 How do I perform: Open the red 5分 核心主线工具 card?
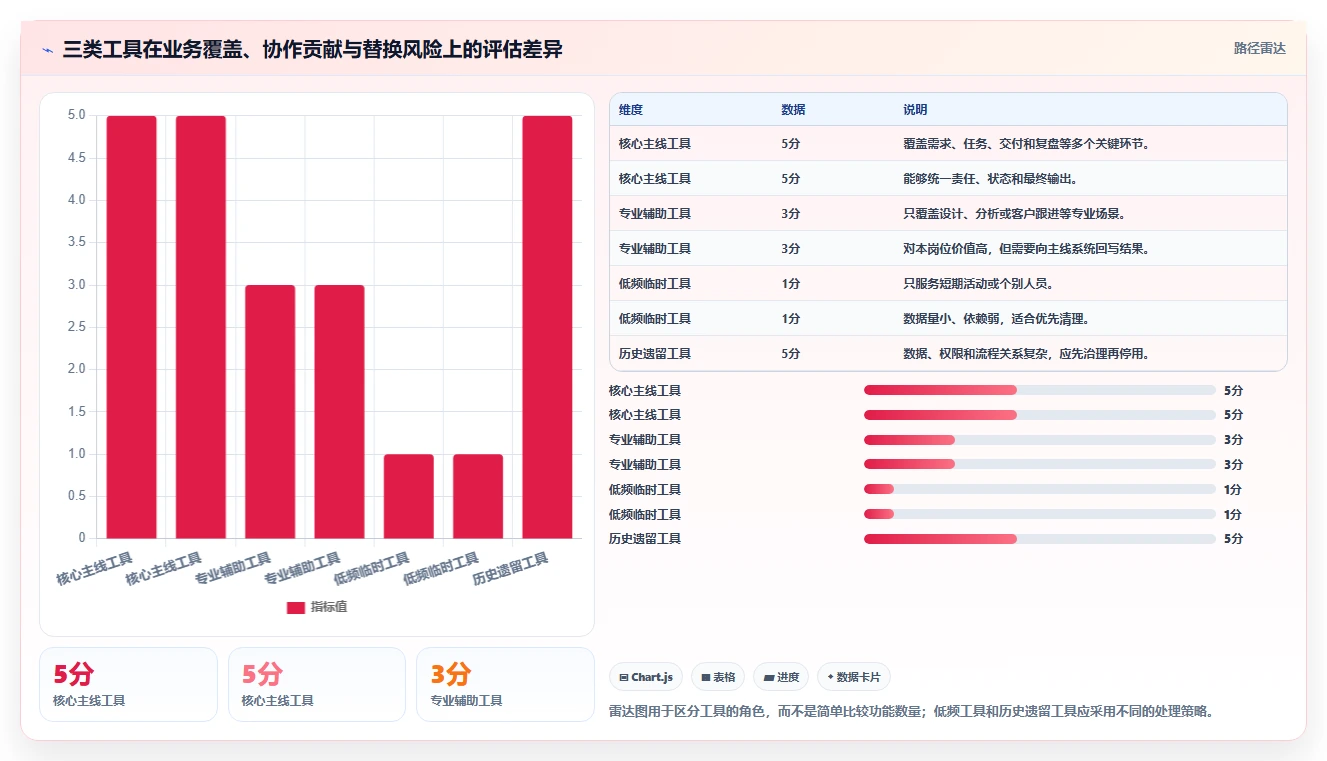pos(128,684)
